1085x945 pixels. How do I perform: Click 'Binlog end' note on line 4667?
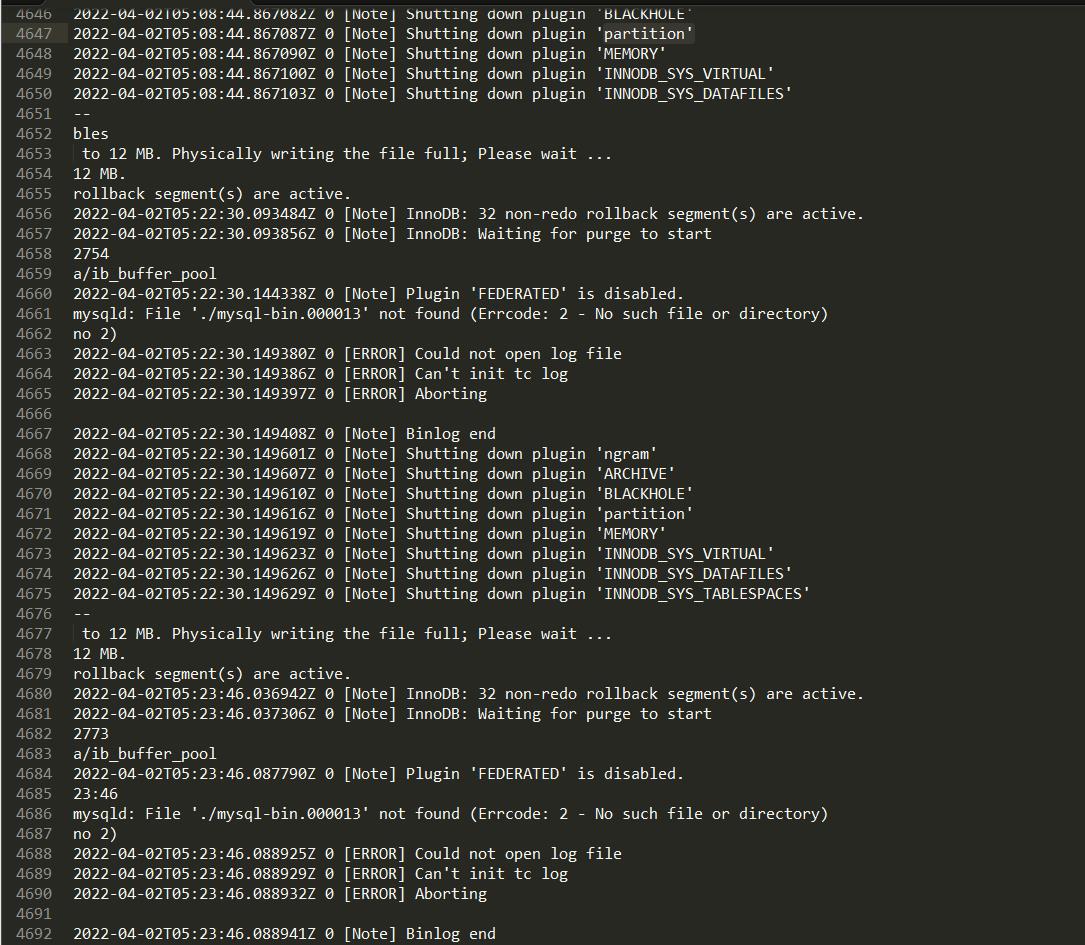(x=450, y=434)
